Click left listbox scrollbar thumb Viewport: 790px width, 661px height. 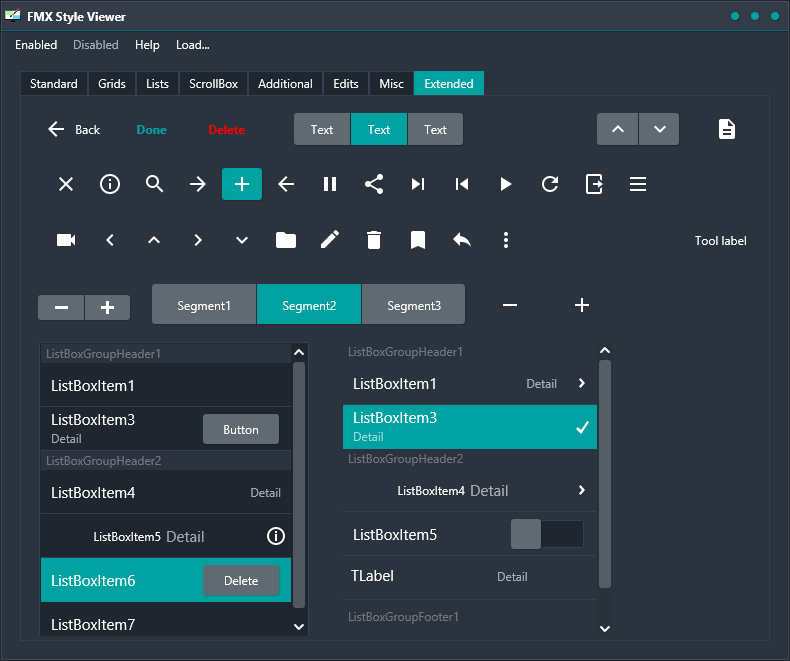[x=299, y=485]
